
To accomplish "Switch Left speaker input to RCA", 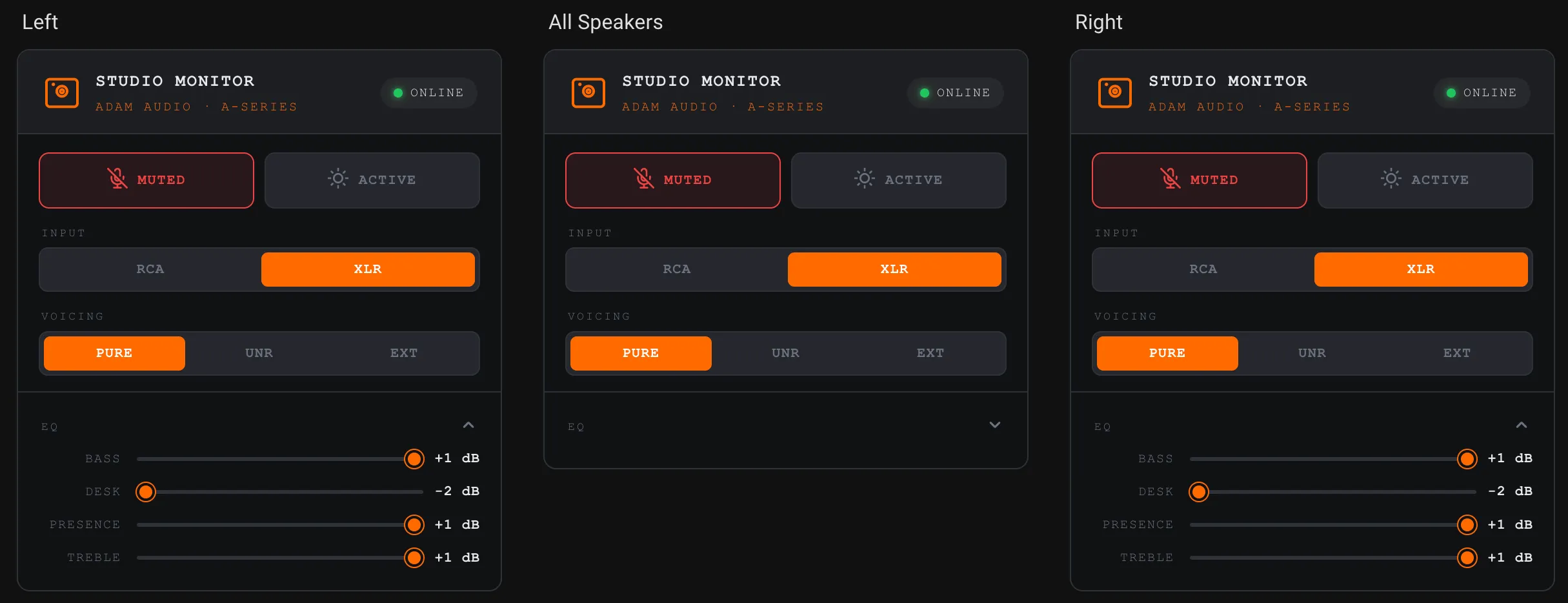I will pos(150,269).
